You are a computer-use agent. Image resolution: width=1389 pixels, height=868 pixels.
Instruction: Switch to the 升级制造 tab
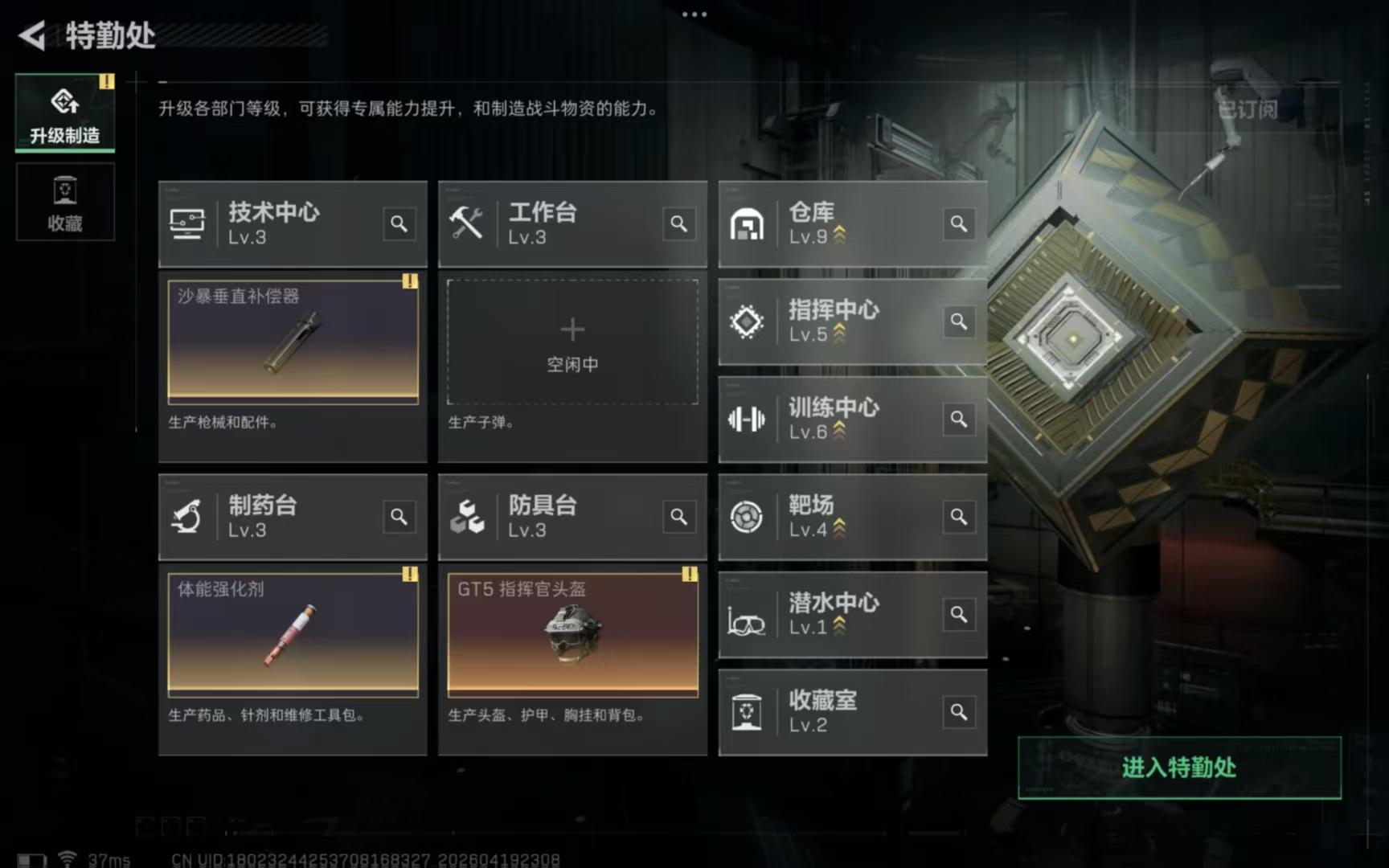[x=65, y=113]
